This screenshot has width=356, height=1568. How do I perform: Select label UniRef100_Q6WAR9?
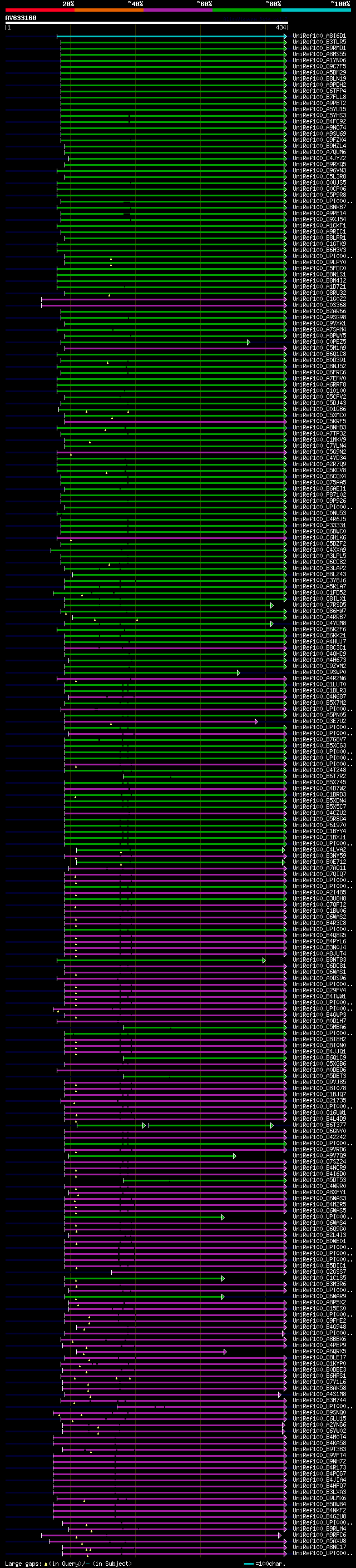319,1297
